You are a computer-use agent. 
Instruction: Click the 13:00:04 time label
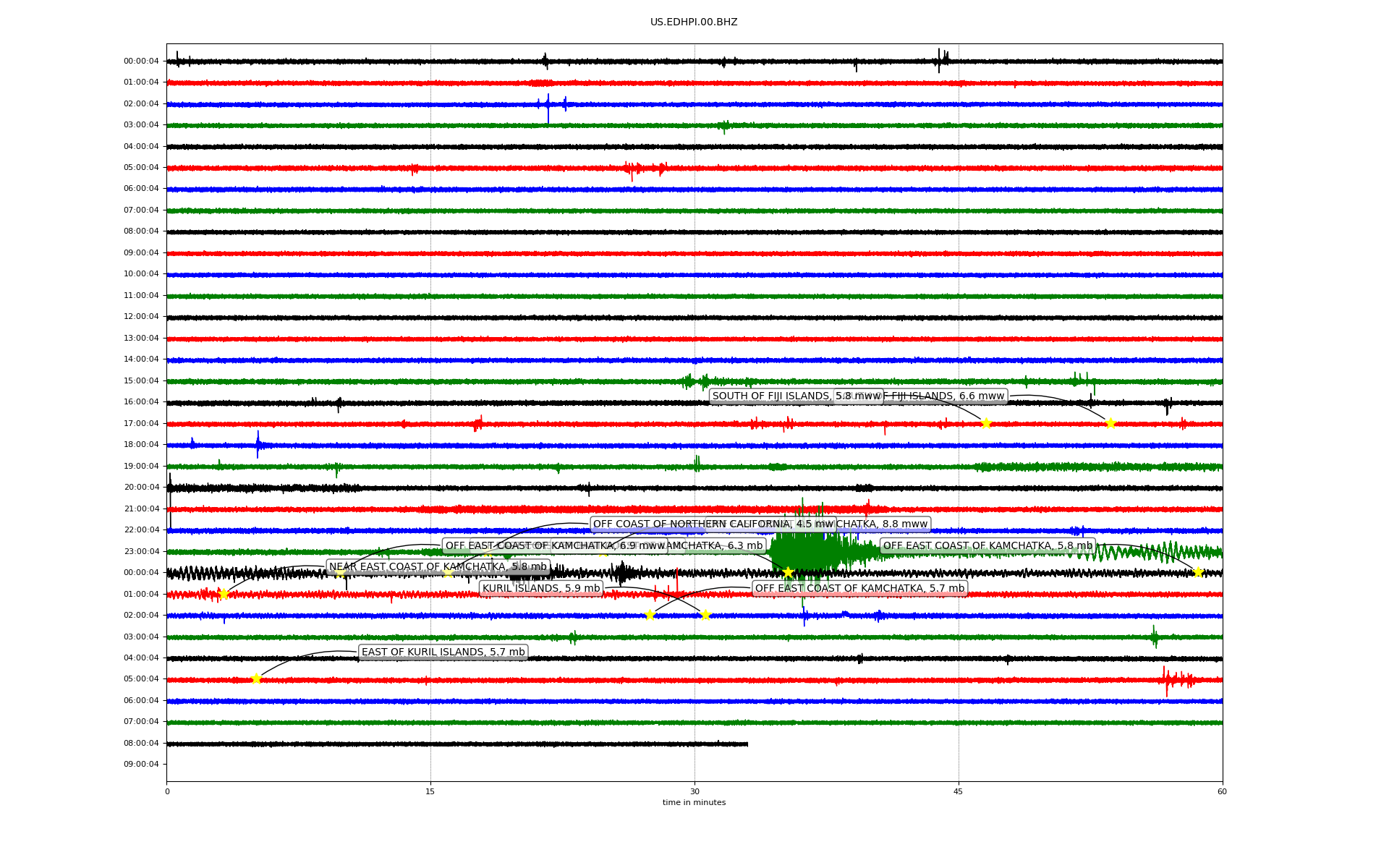coord(141,338)
